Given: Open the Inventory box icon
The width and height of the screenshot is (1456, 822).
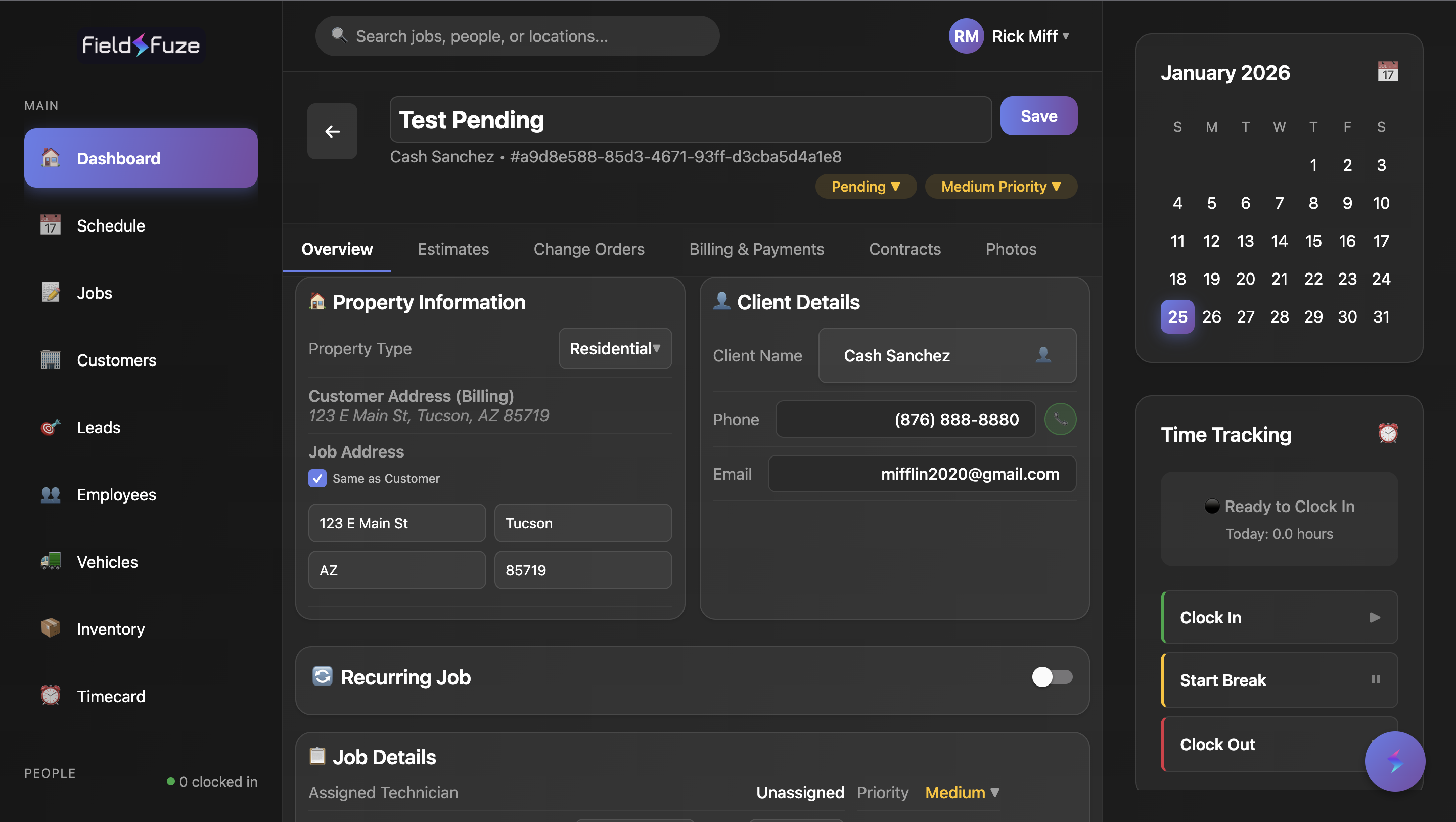Looking at the screenshot, I should (51, 628).
